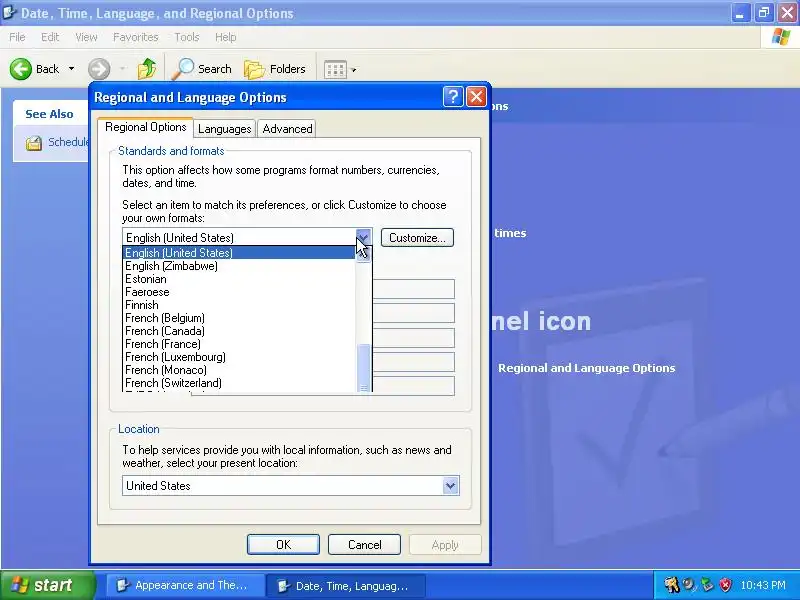Open Regional and Language Options link in background
800x600 pixels.
click(x=587, y=368)
